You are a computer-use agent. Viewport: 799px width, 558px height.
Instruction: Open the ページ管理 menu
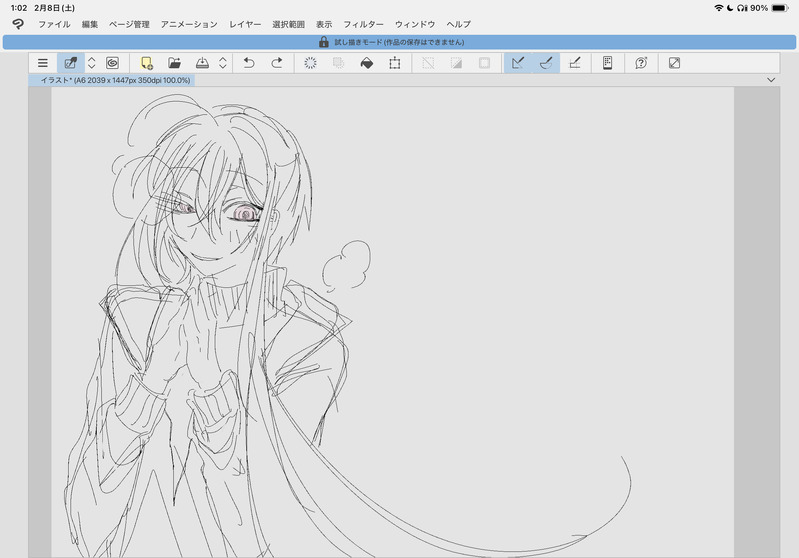(x=129, y=24)
